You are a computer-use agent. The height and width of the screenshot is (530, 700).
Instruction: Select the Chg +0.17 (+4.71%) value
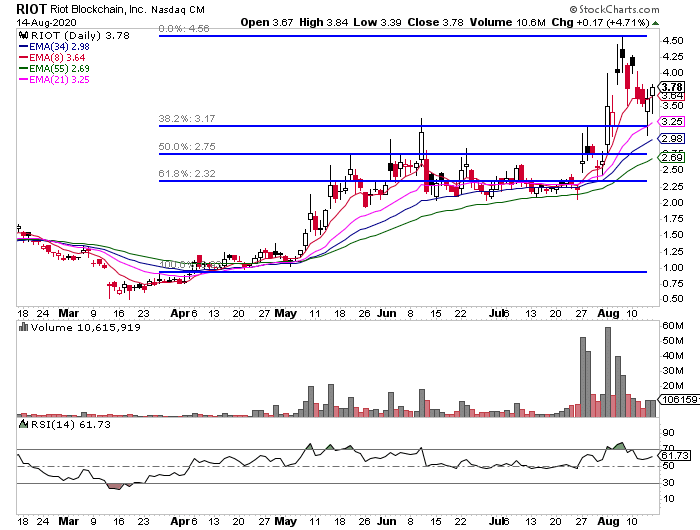click(600, 22)
